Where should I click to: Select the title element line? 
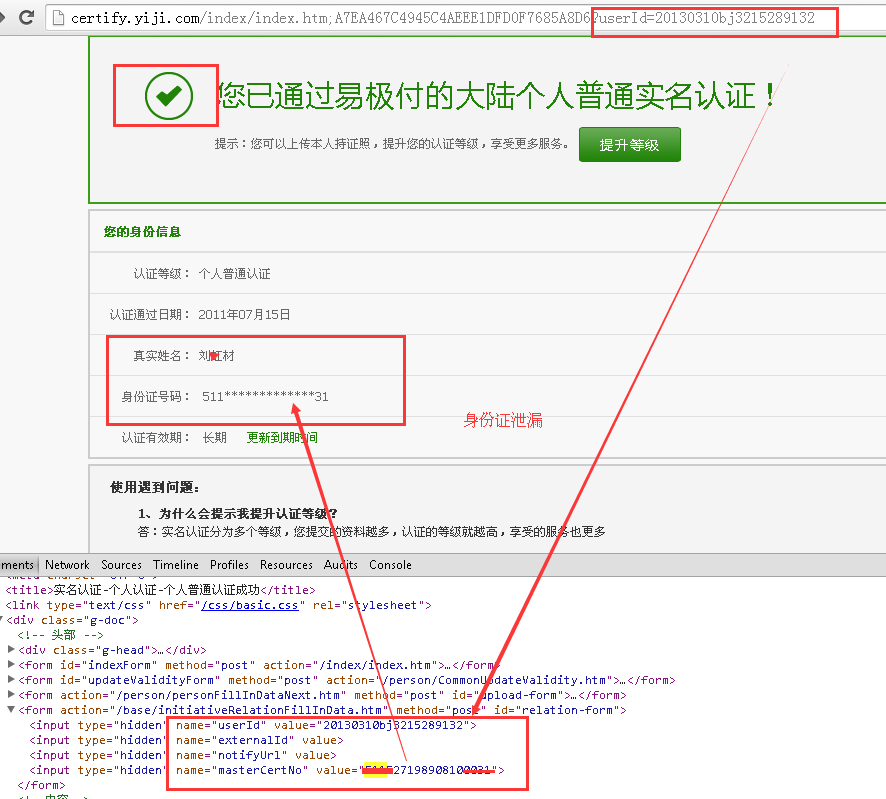(160, 590)
